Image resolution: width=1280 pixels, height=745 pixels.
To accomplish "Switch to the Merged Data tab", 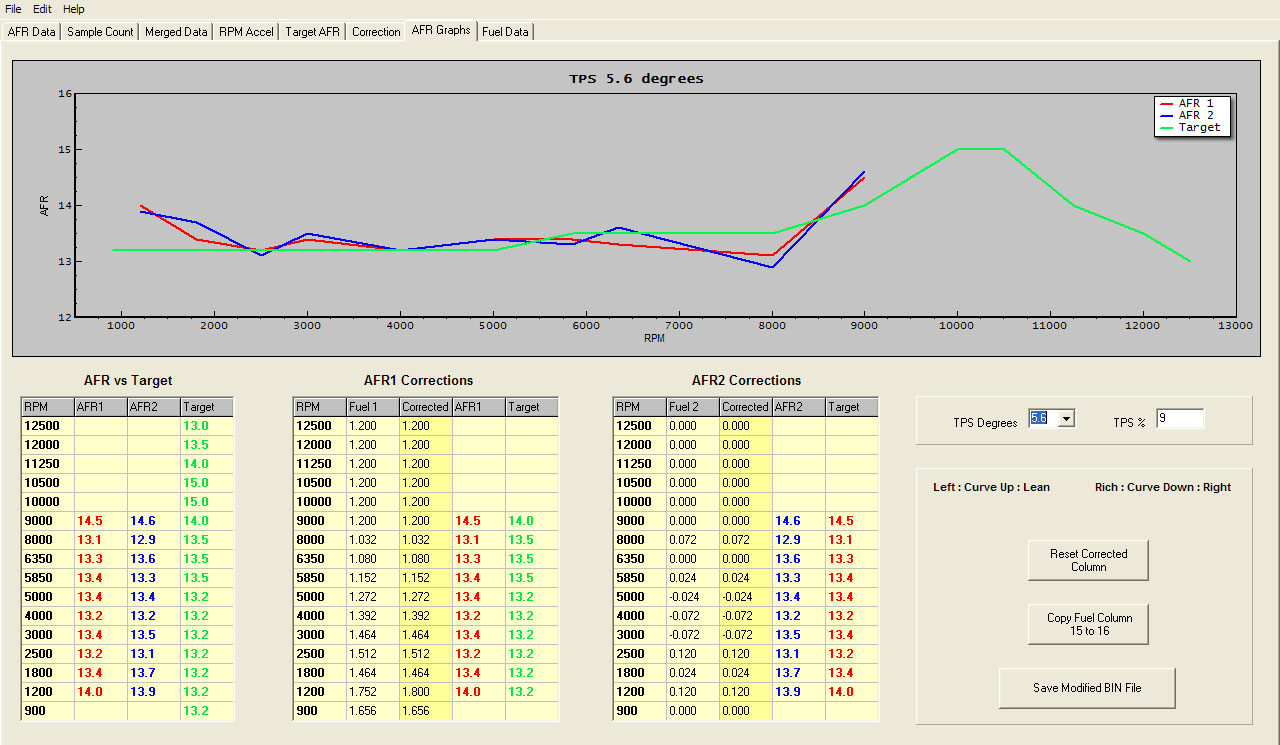I will click(x=175, y=31).
